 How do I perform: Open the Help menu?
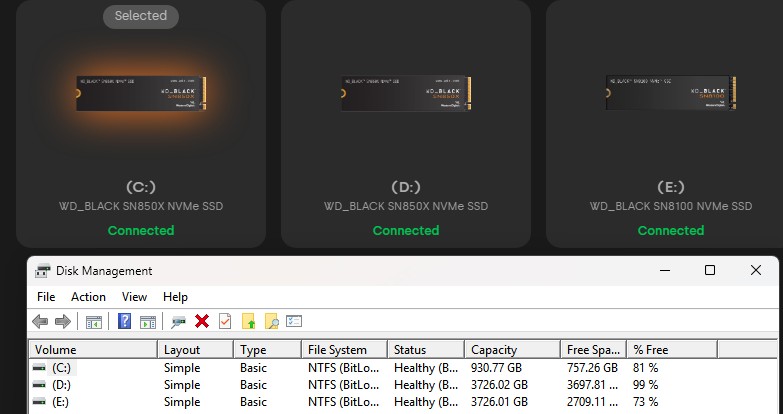click(175, 297)
